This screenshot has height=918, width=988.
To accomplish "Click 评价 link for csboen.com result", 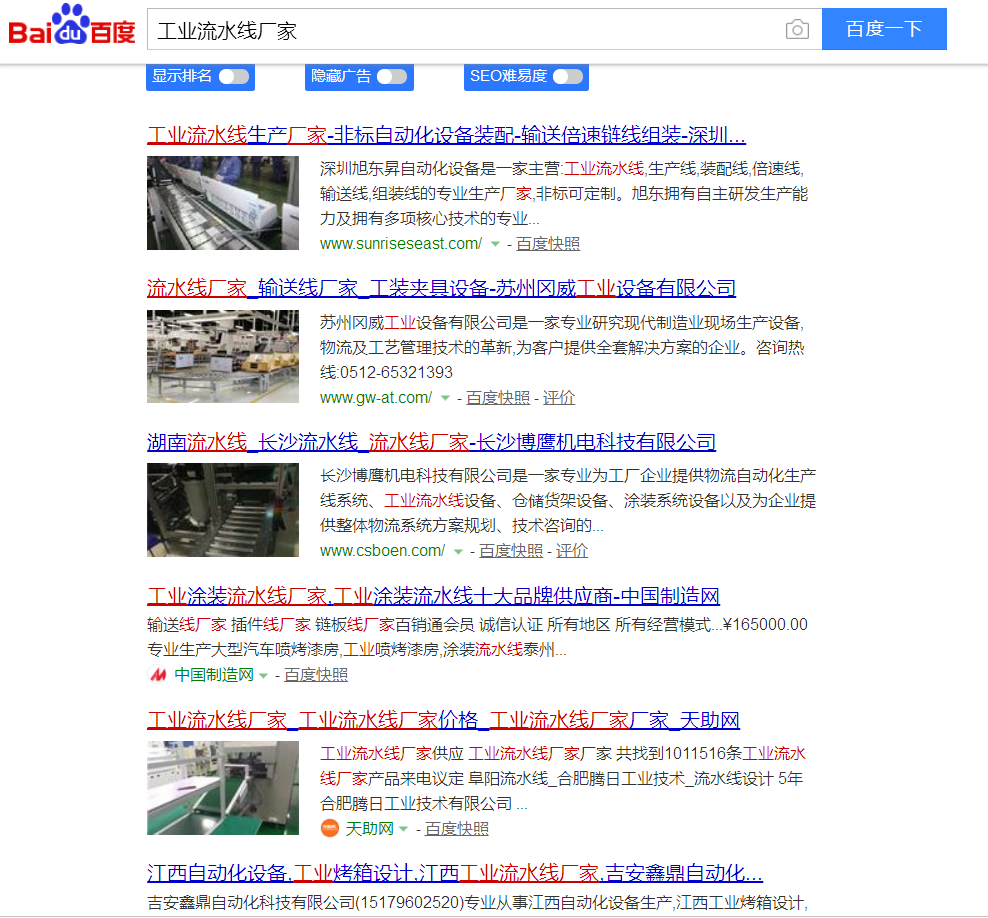I will (572, 551).
